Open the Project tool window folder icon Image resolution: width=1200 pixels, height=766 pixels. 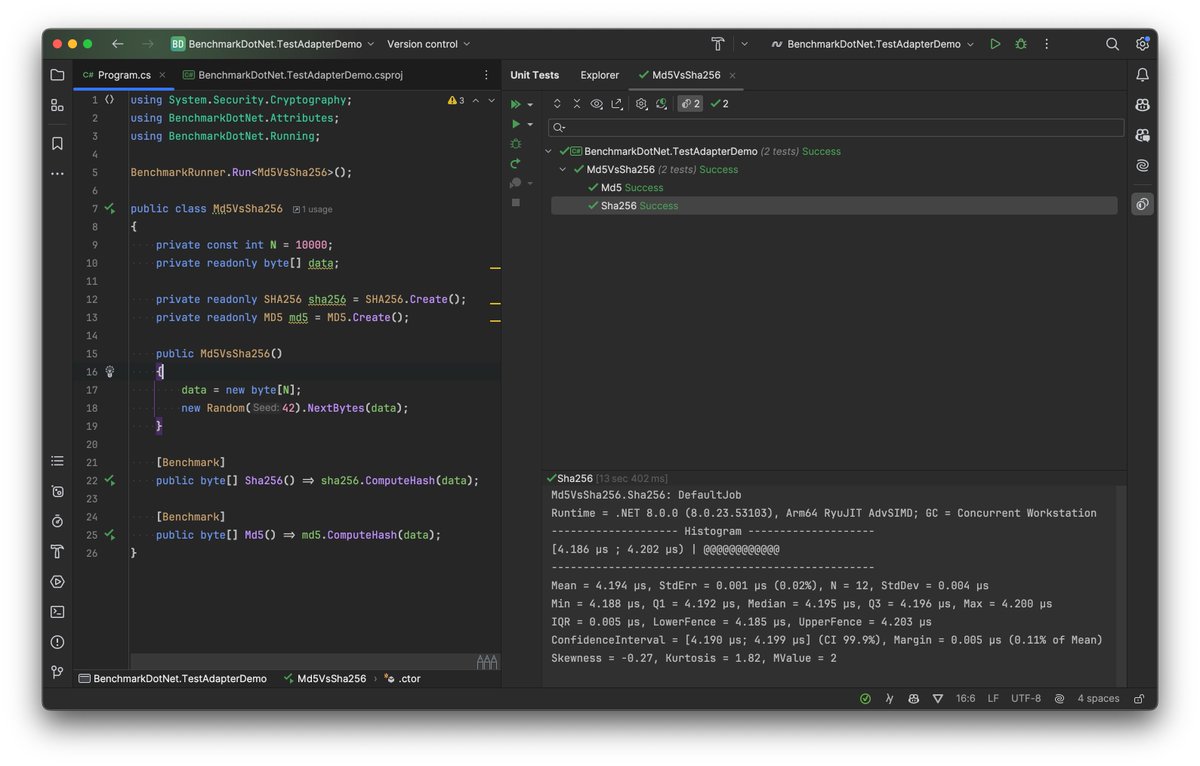[x=57, y=75]
